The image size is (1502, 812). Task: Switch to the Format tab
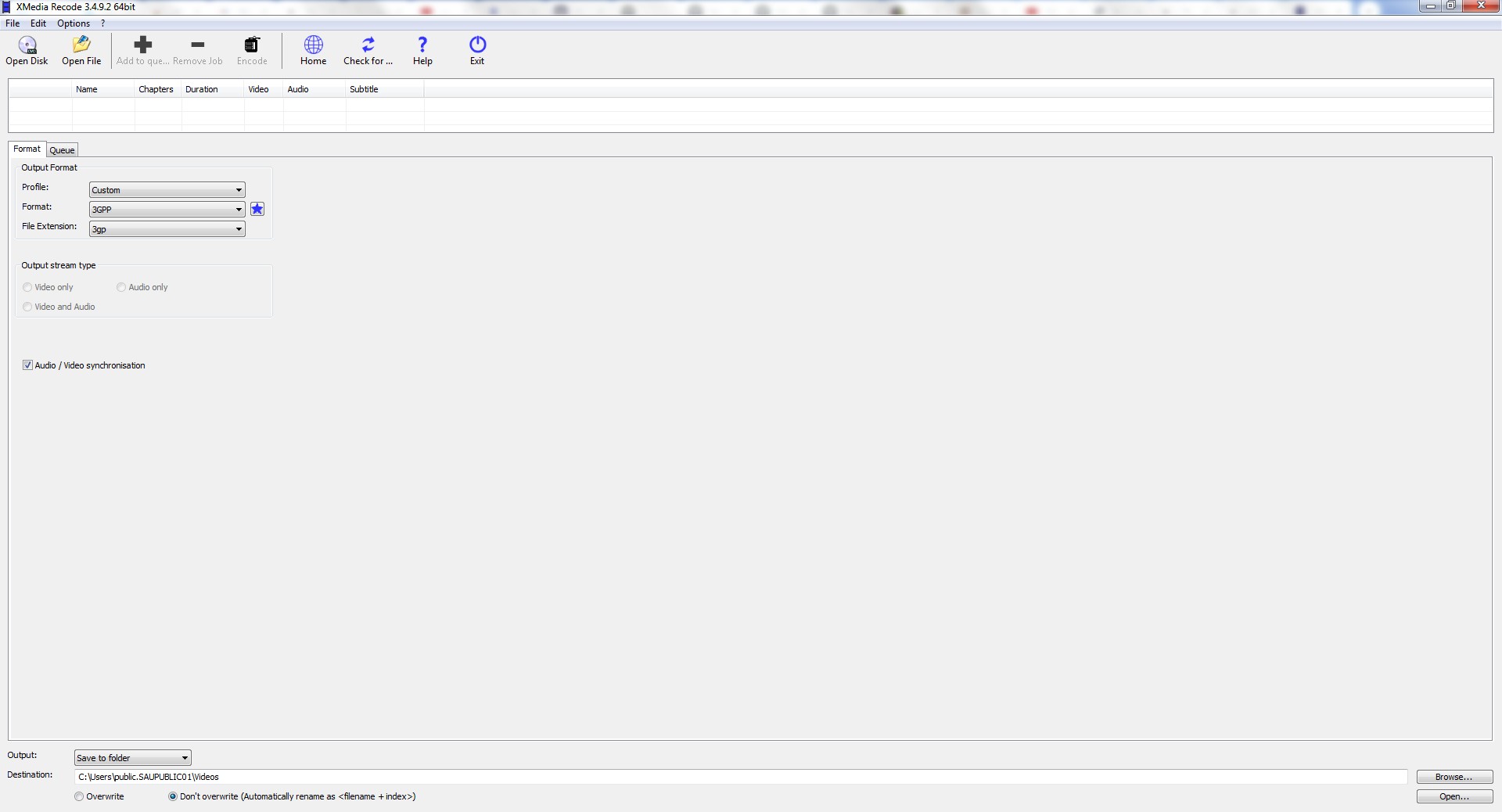(x=27, y=149)
